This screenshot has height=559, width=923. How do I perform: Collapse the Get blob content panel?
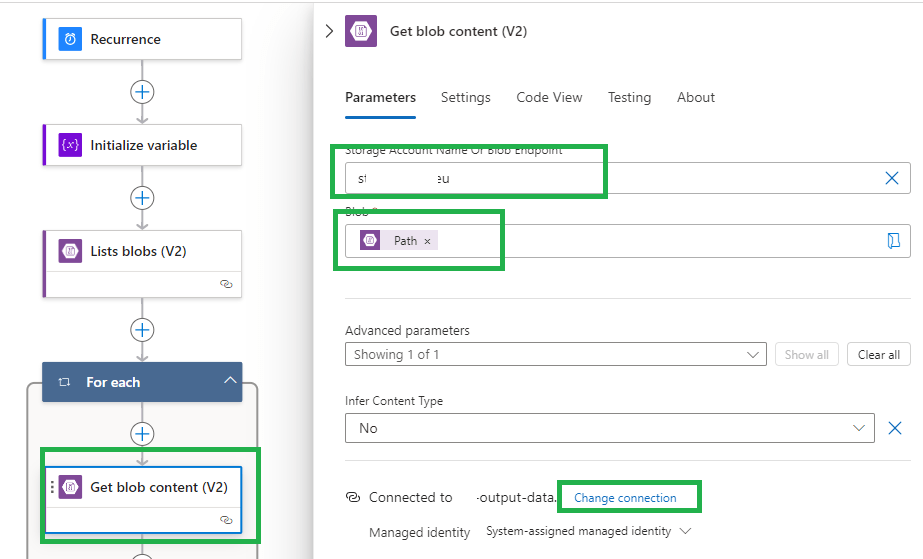[330, 31]
